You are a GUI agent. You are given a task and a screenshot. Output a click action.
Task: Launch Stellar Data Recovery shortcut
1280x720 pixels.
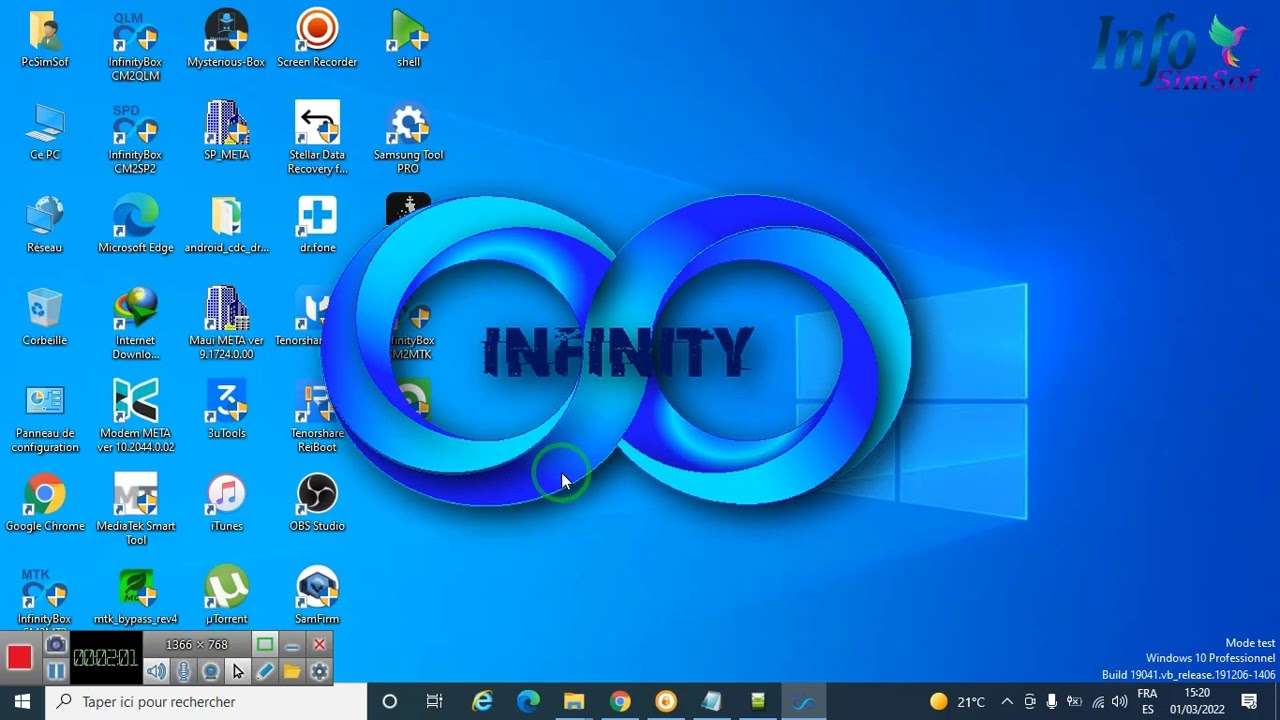317,139
